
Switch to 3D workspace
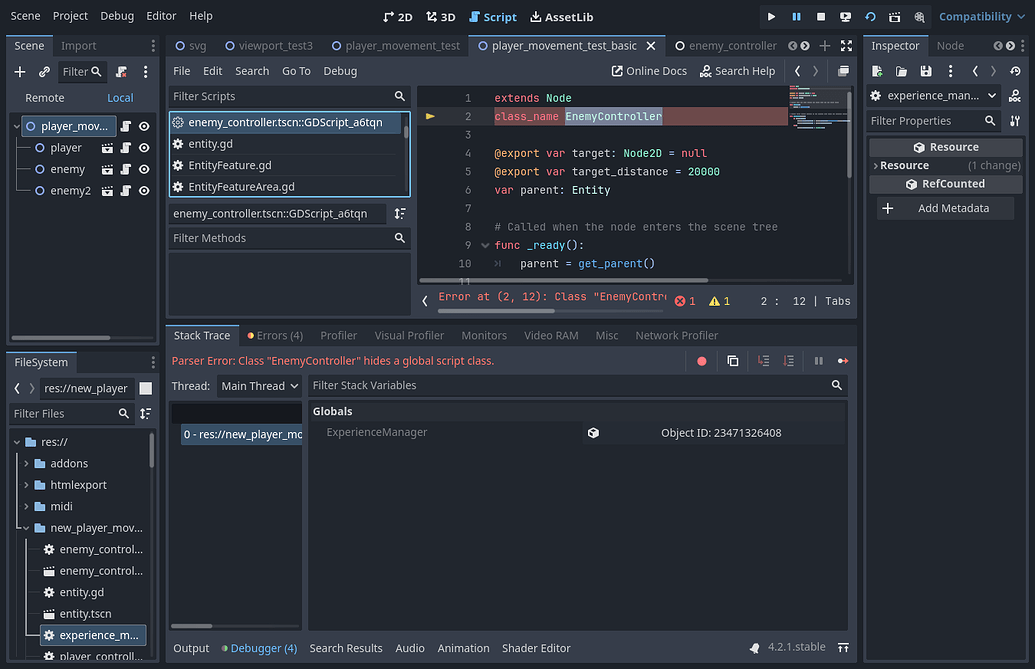pyautogui.click(x=441, y=16)
